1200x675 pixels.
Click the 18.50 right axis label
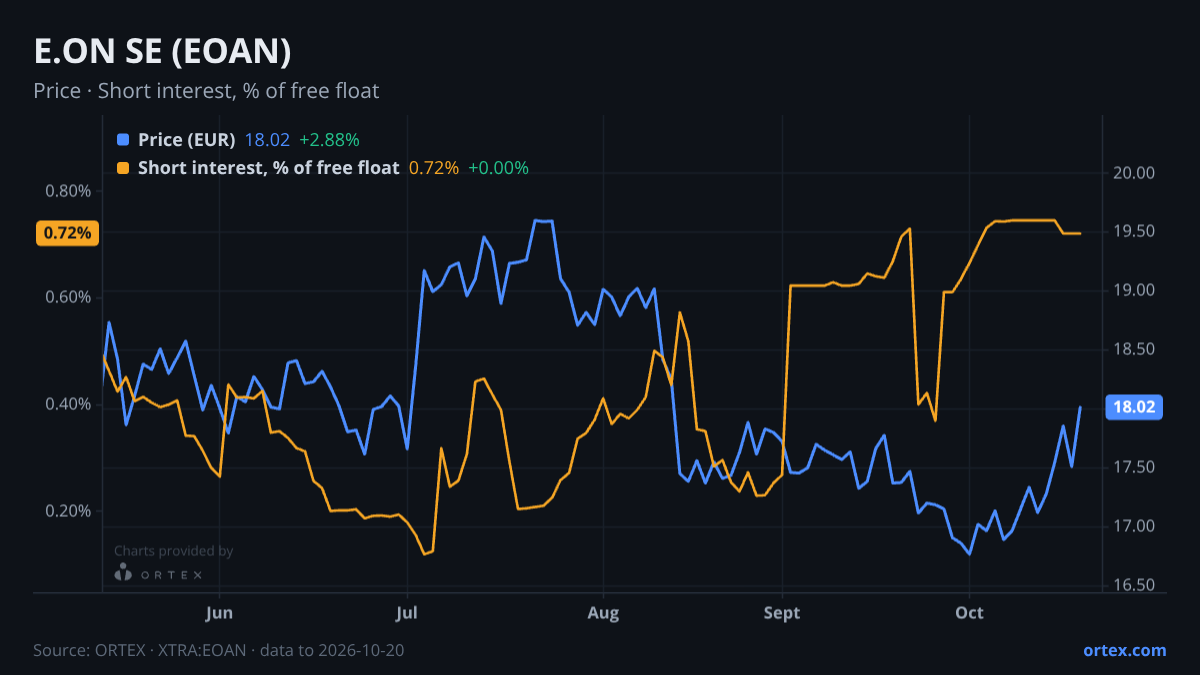(x=1133, y=349)
